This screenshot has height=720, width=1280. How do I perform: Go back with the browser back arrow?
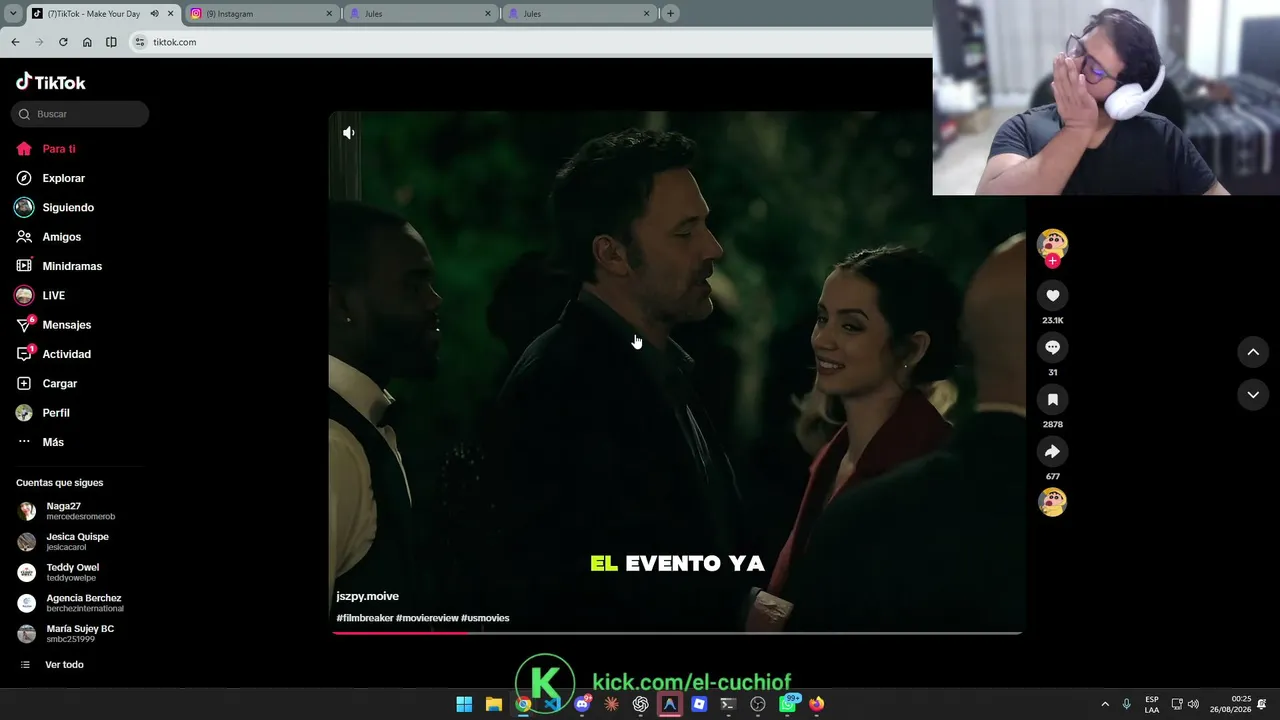(15, 42)
